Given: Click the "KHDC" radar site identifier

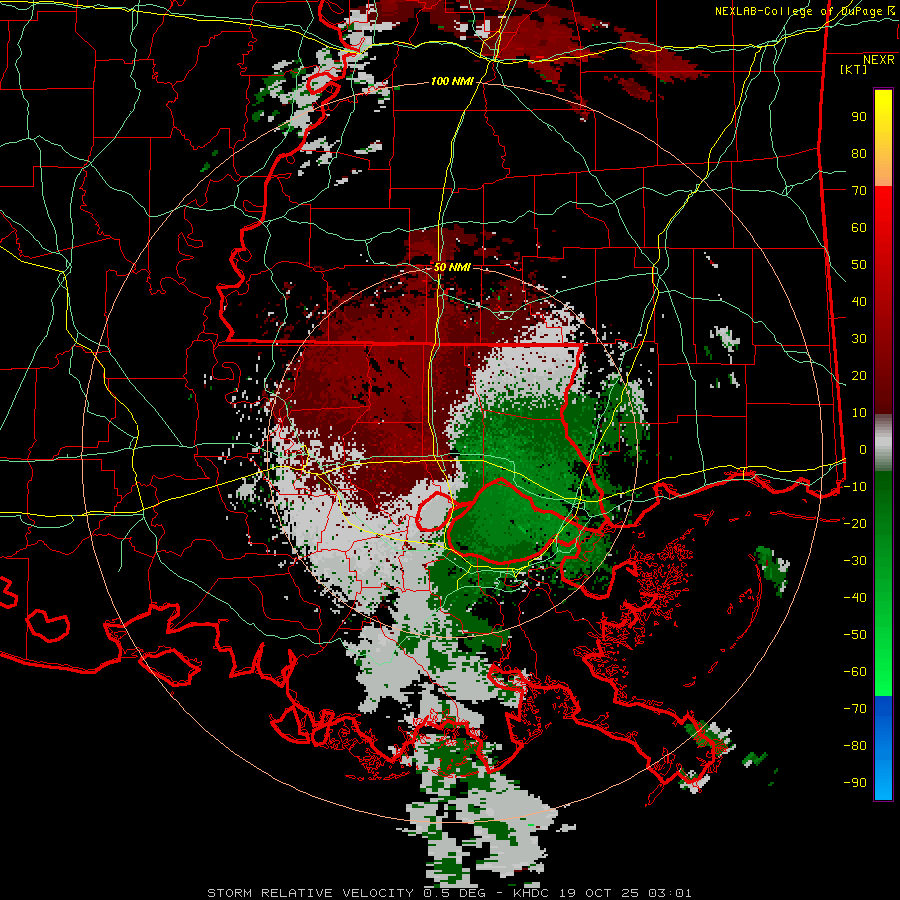Looking at the screenshot, I should [x=531, y=893].
